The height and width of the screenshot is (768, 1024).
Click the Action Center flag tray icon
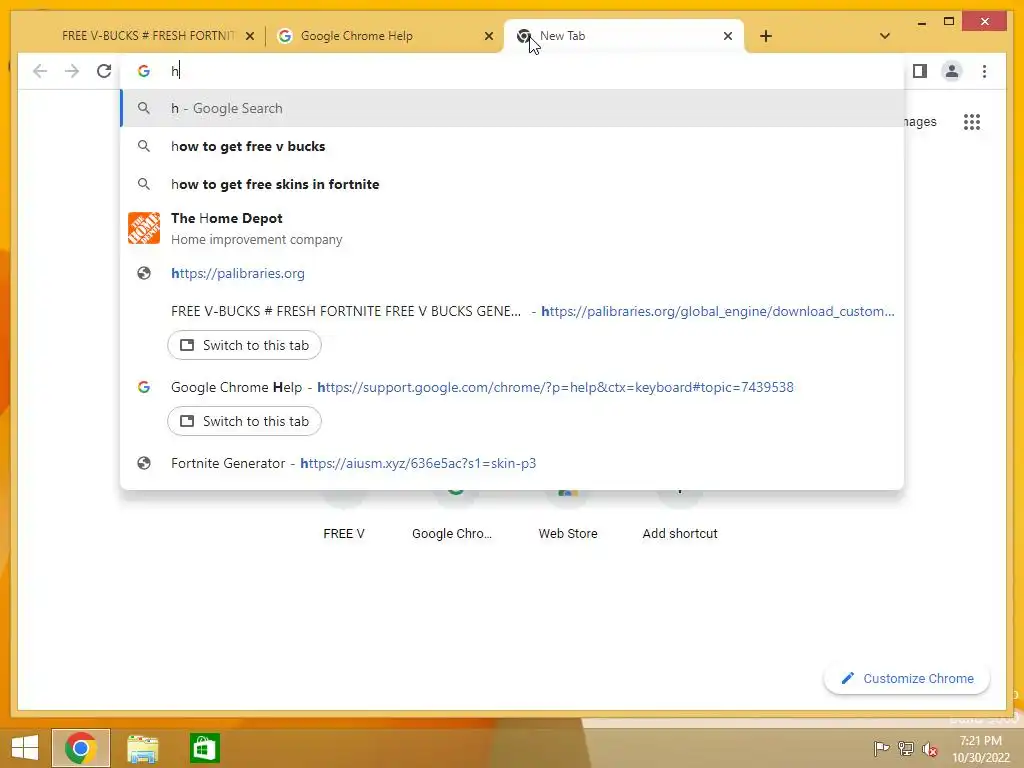[882, 748]
